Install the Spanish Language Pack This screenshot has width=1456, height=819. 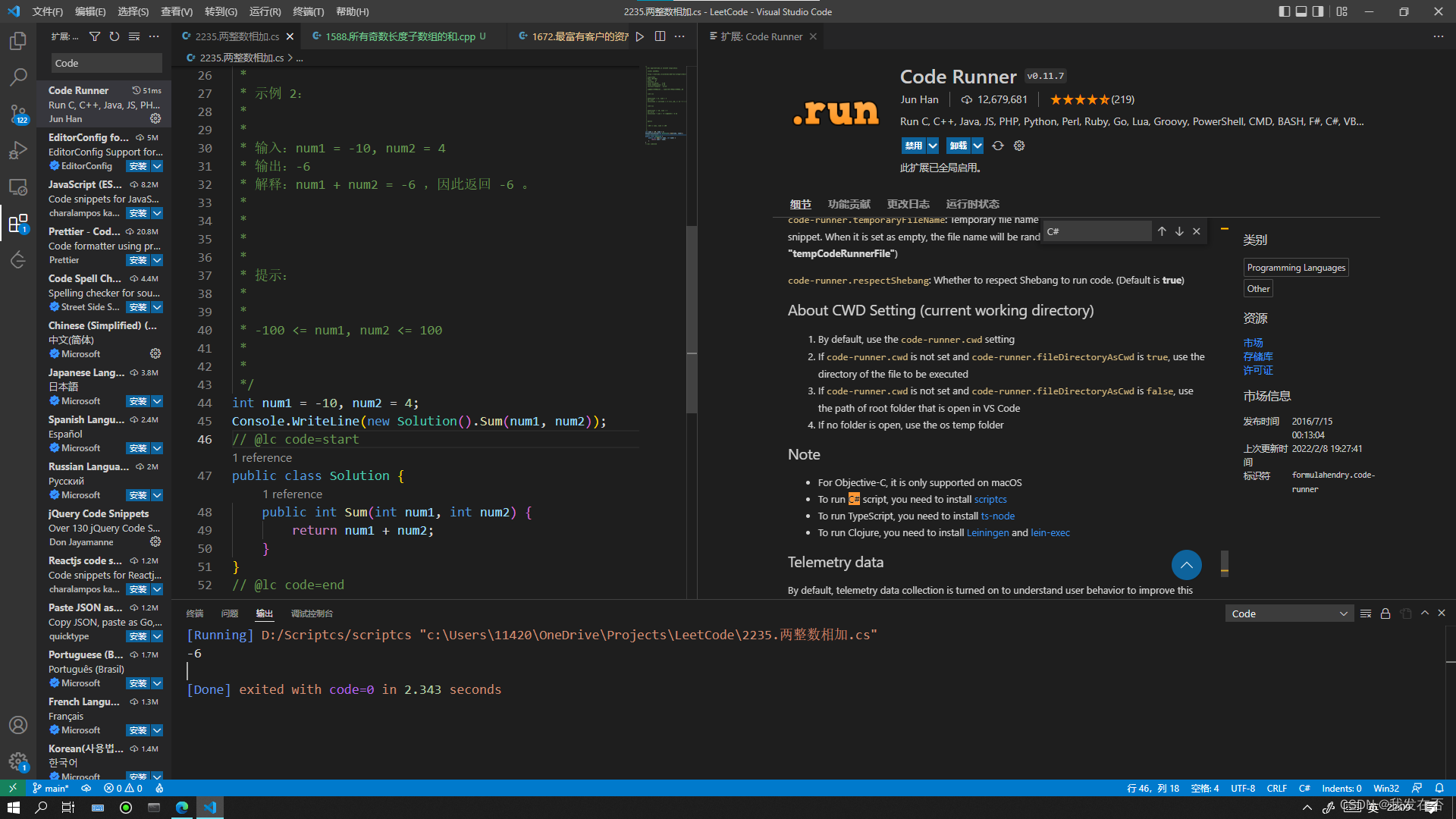137,448
